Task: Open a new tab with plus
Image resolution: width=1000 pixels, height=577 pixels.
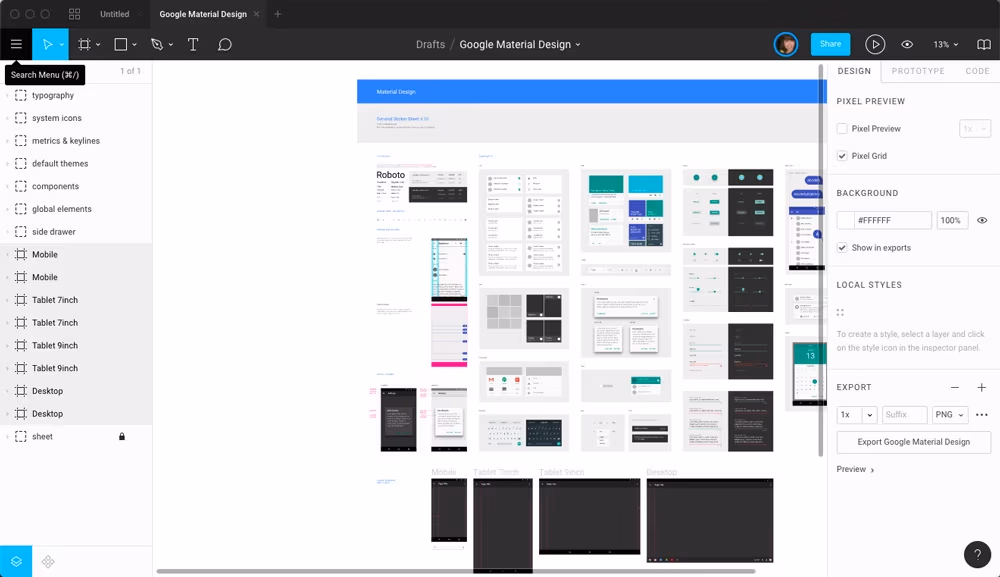Action: pos(277,14)
